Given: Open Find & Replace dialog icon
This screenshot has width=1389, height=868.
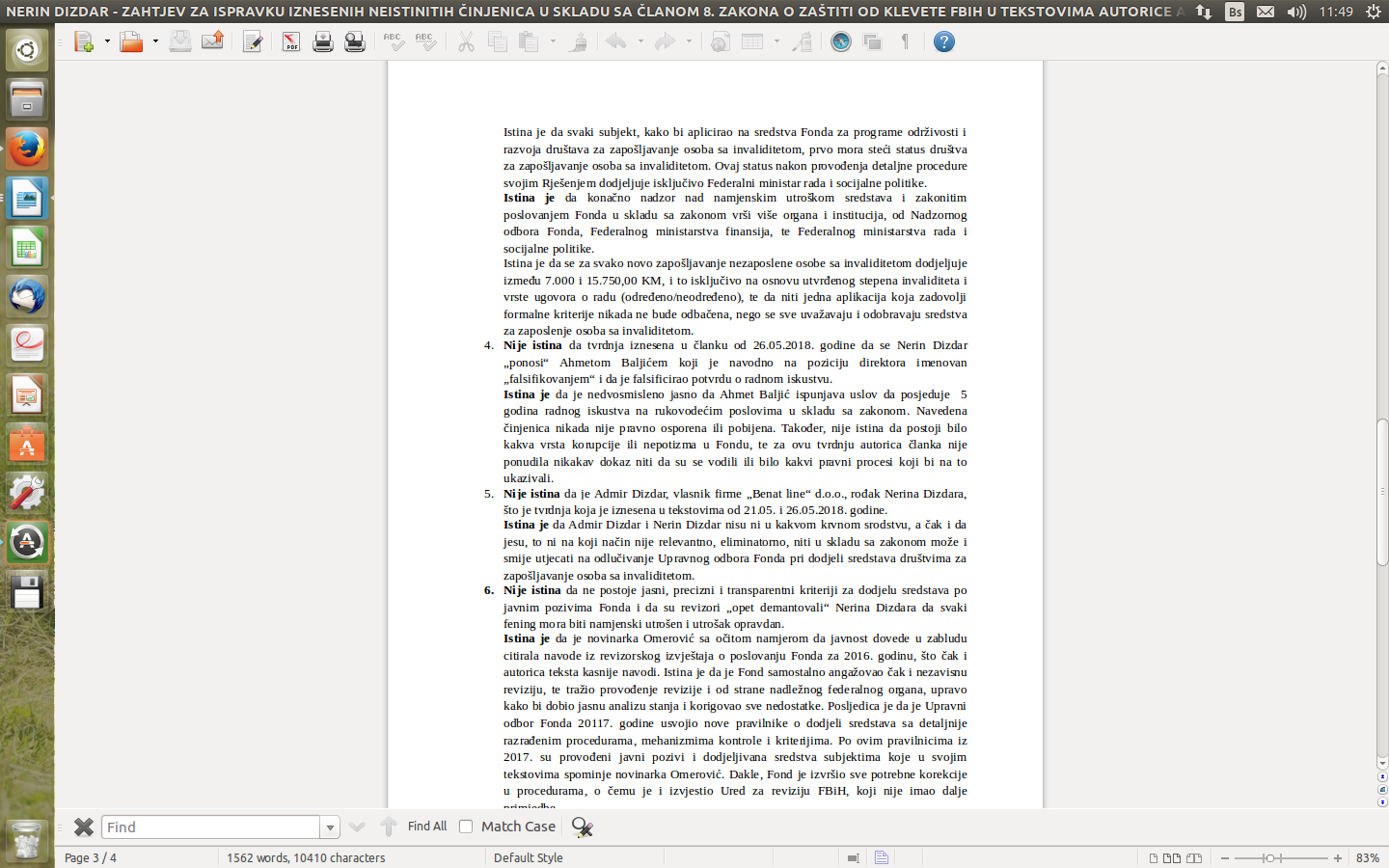Looking at the screenshot, I should (x=583, y=827).
